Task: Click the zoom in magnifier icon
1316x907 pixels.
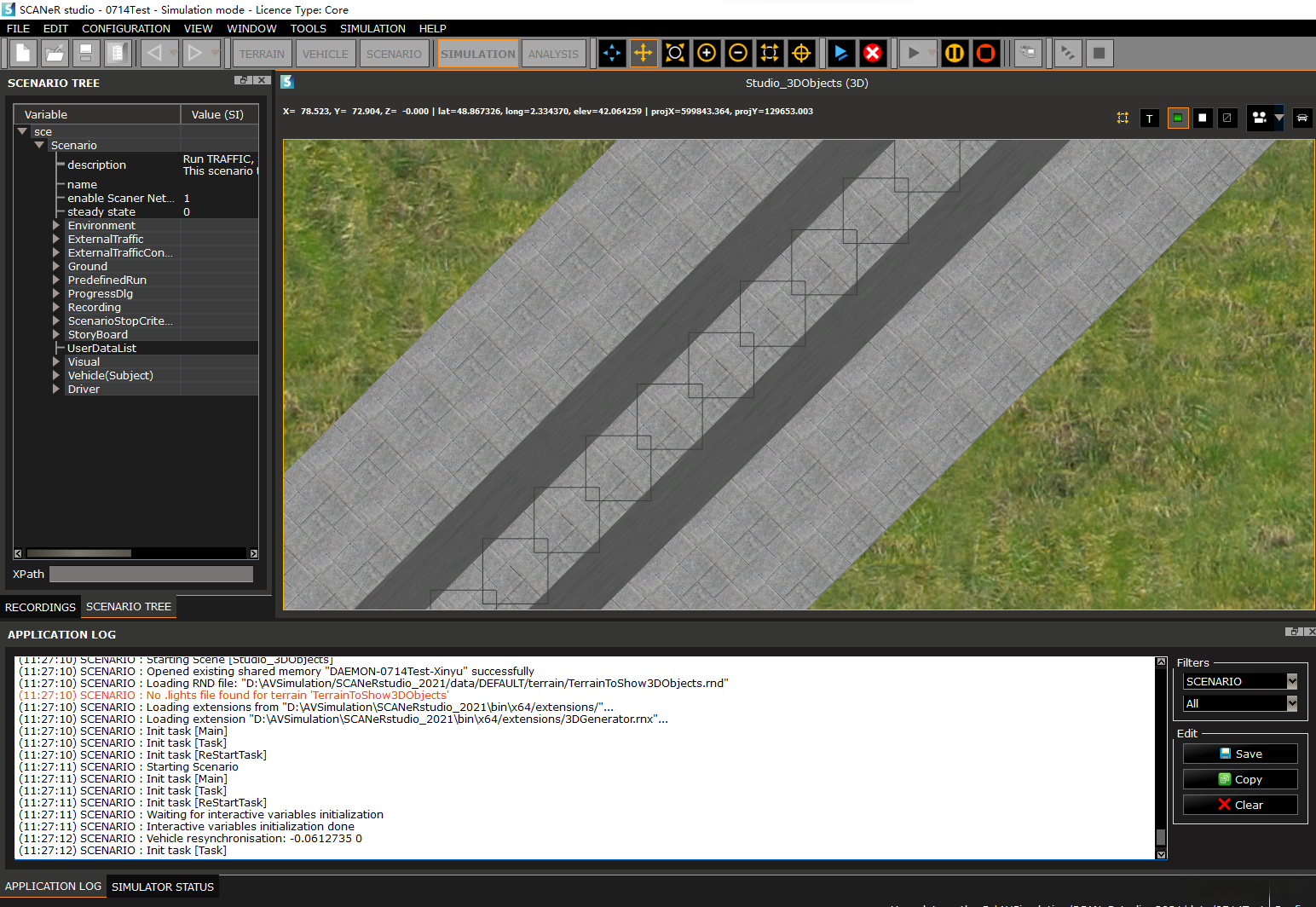Action: coord(707,53)
